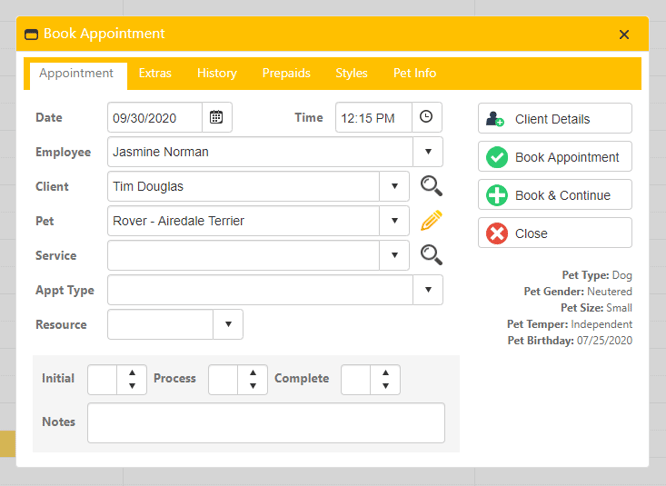666x486 pixels.
Task: Click the Employee field Jasmine Norman
Action: click(260, 152)
